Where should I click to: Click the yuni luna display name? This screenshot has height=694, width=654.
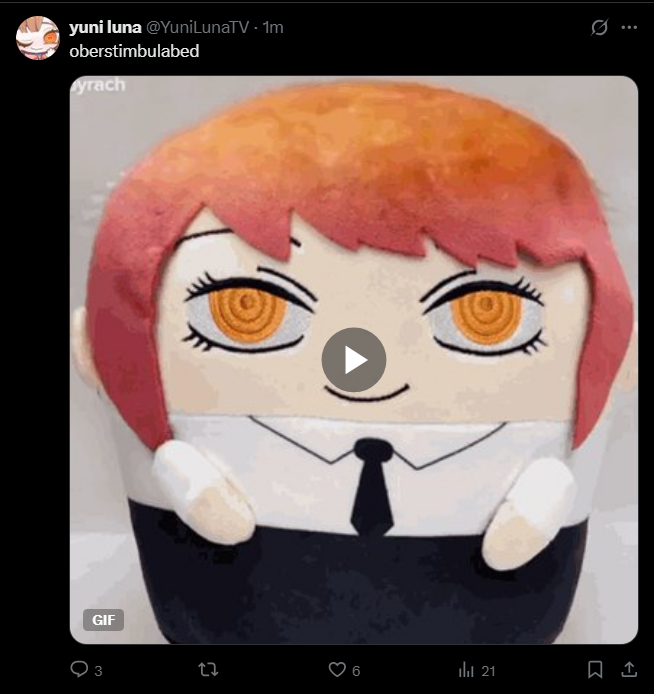105,27
